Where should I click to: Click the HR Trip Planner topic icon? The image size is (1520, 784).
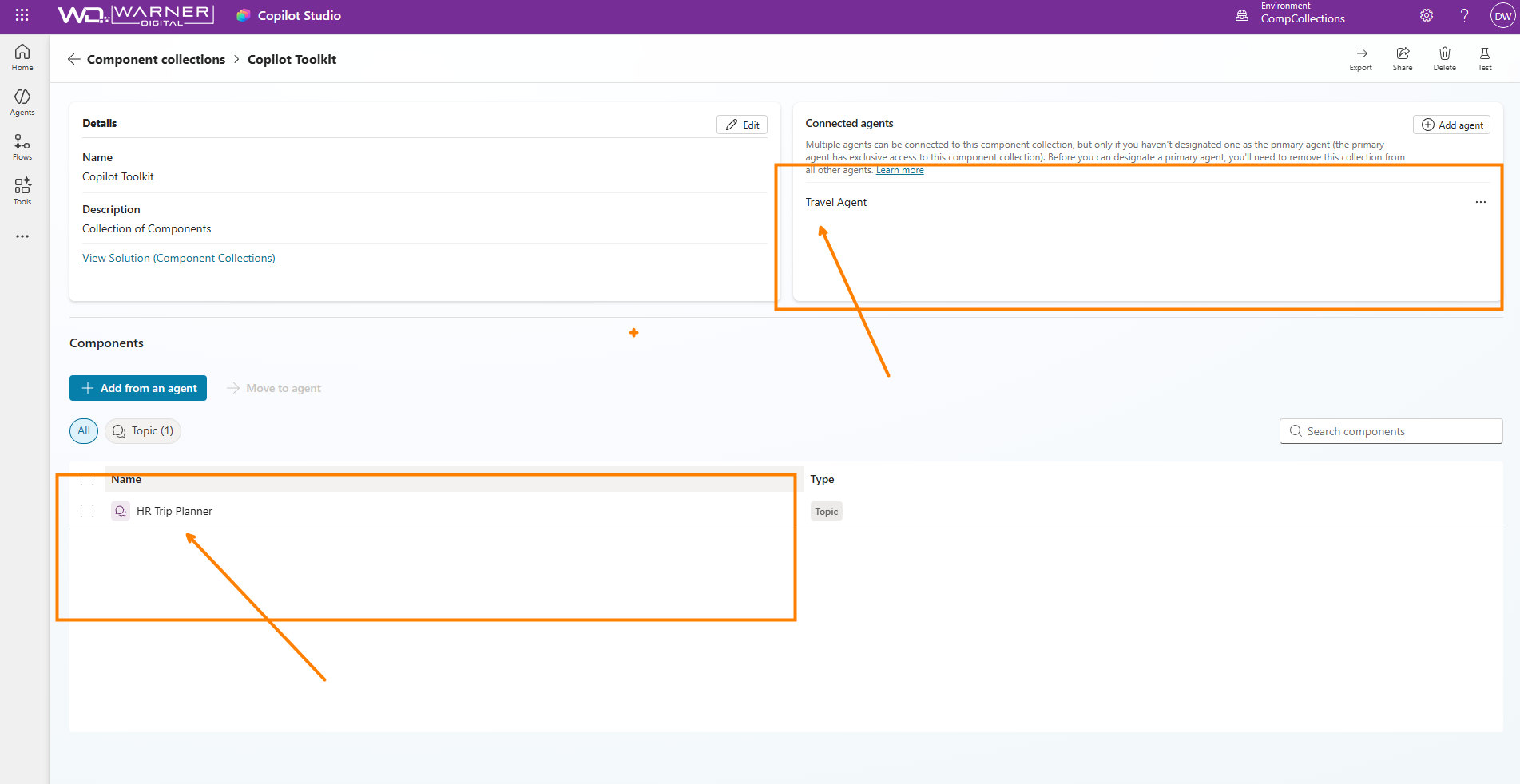click(121, 511)
